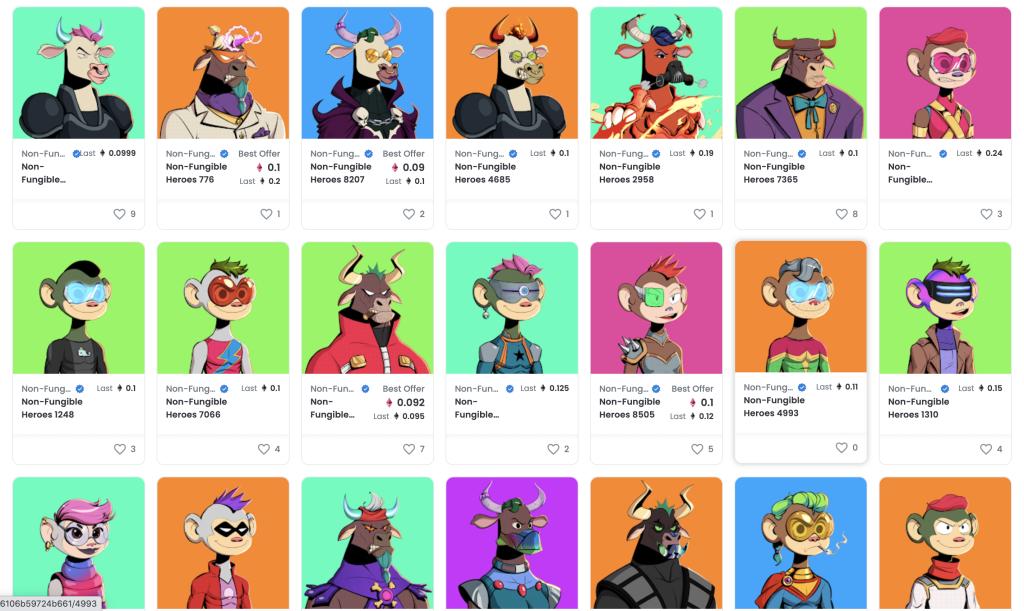Open red-jacket bull image with 0.092 offer
The image size is (1024, 611).
pyautogui.click(x=367, y=307)
